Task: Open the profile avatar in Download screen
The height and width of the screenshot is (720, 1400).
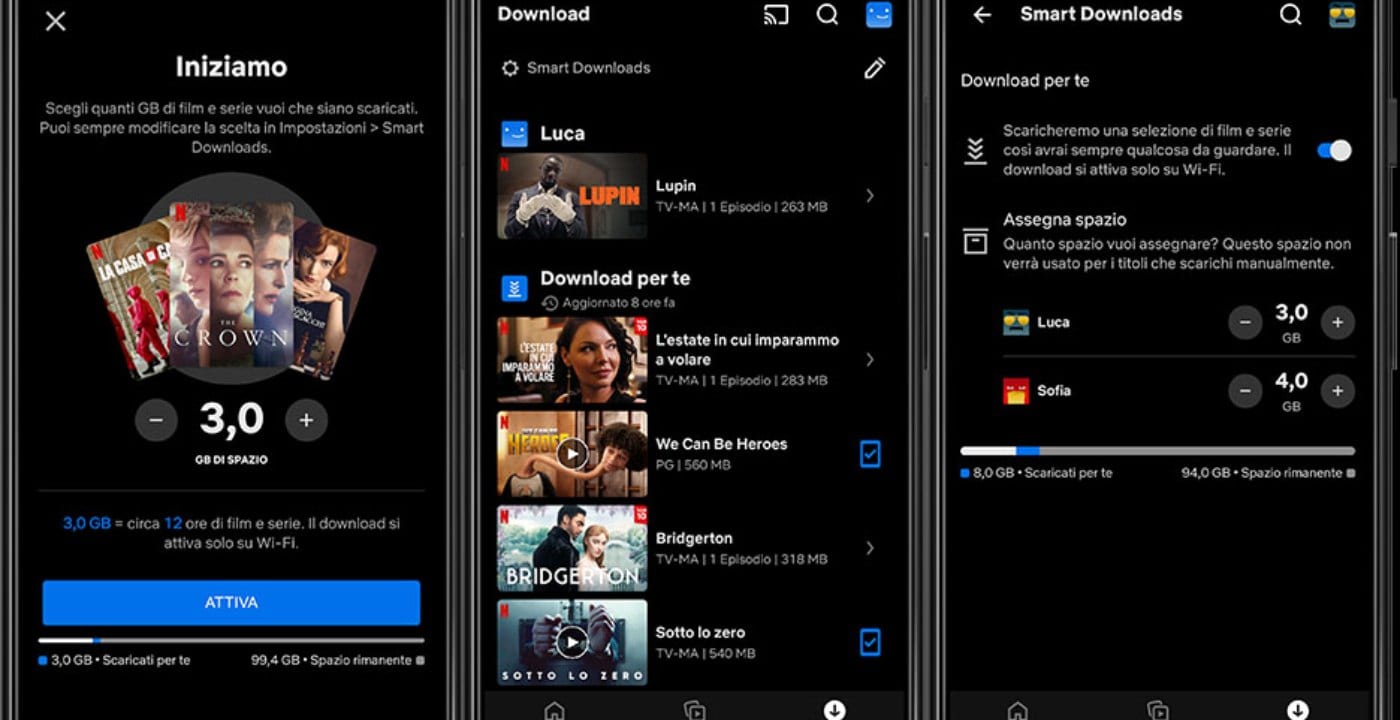Action: [878, 14]
